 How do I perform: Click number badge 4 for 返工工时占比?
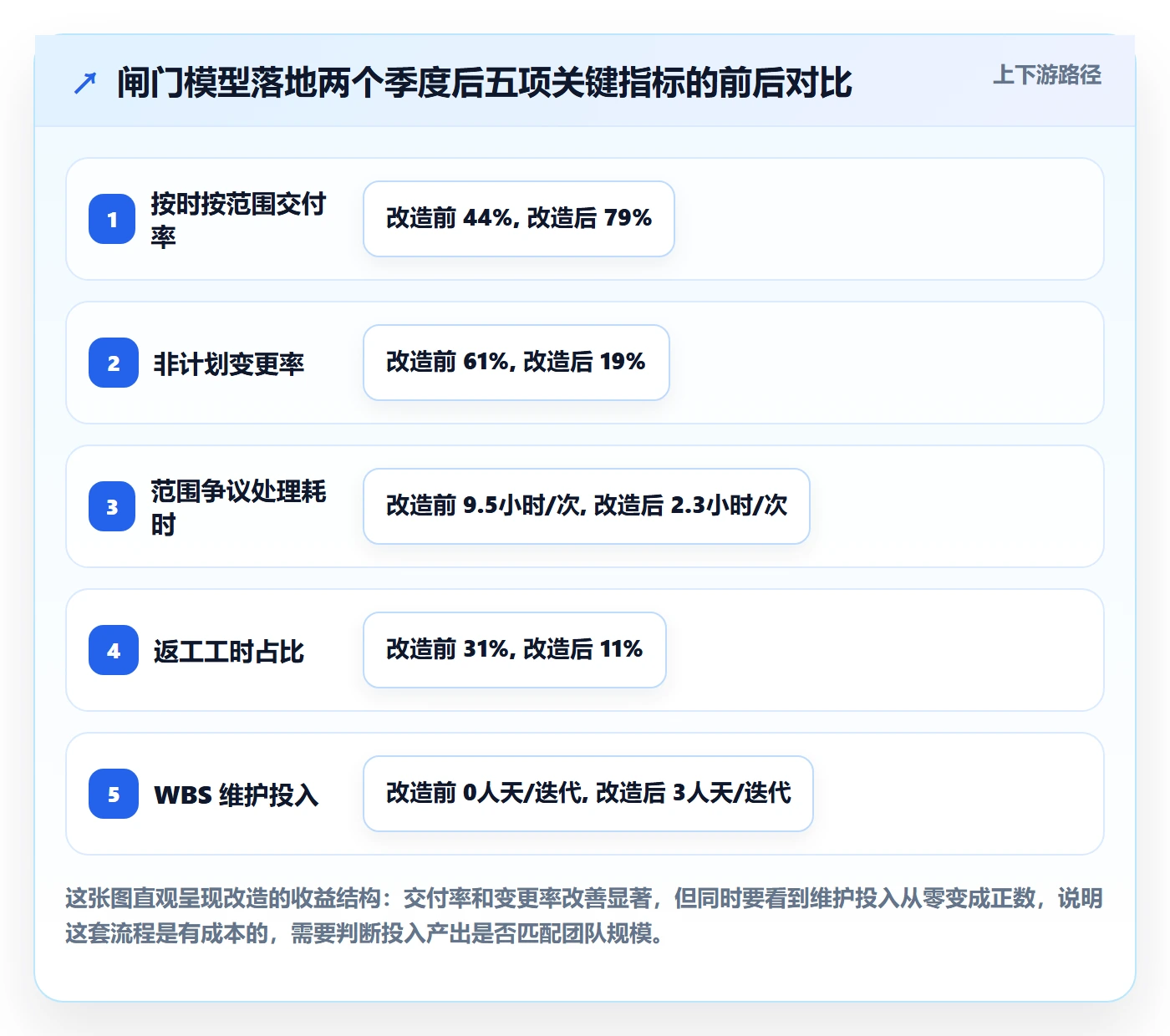click(x=114, y=650)
